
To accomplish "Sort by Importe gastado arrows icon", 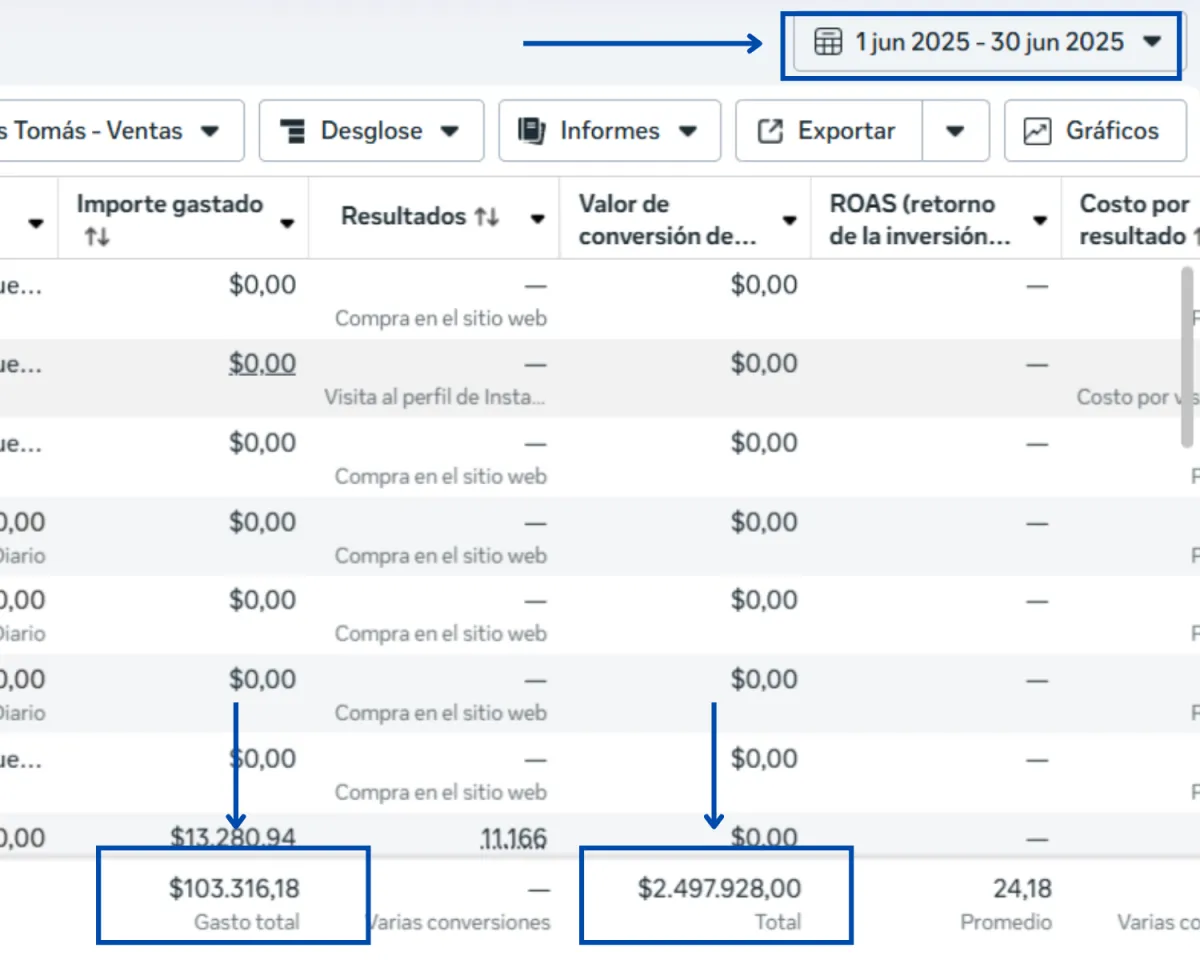I will (97, 238).
